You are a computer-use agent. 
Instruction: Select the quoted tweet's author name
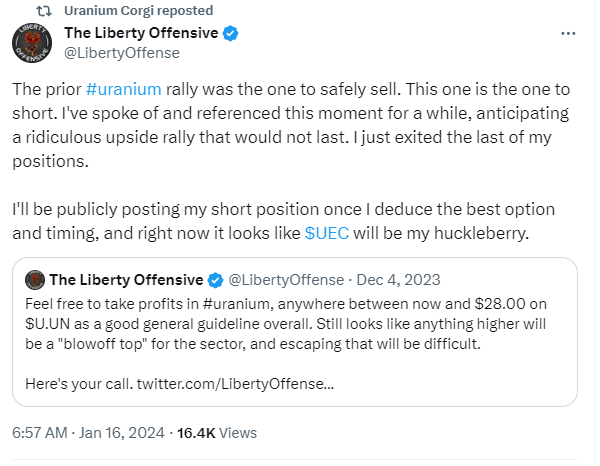pos(125,278)
